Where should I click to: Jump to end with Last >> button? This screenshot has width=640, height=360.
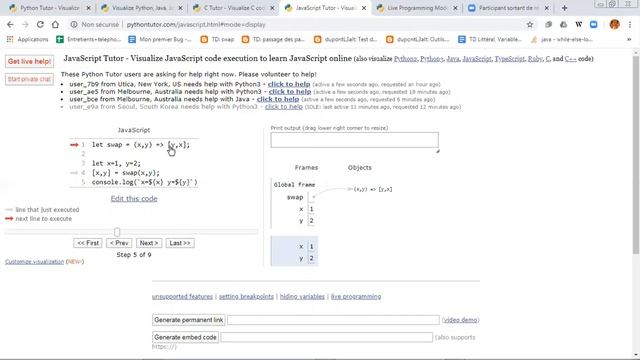click(x=180, y=243)
